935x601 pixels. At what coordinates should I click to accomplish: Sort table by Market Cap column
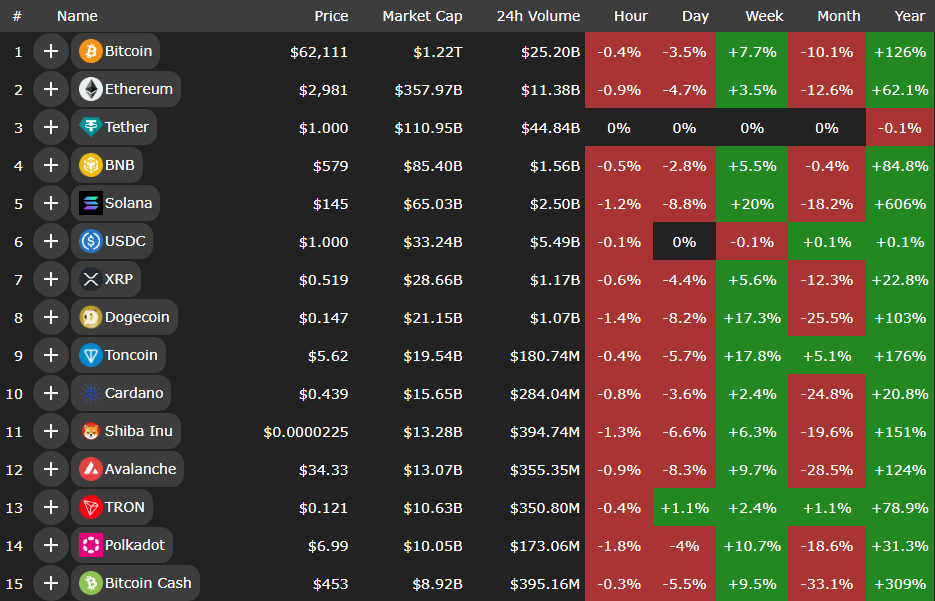tap(422, 16)
